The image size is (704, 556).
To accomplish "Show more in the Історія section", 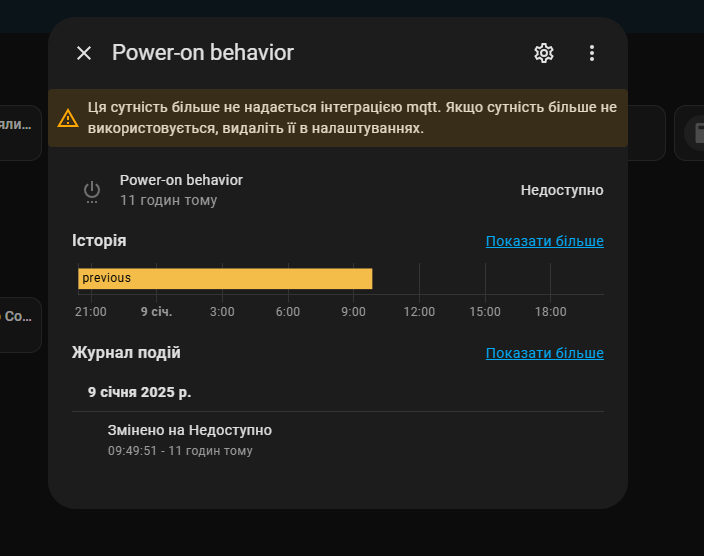I will pos(544,241).
